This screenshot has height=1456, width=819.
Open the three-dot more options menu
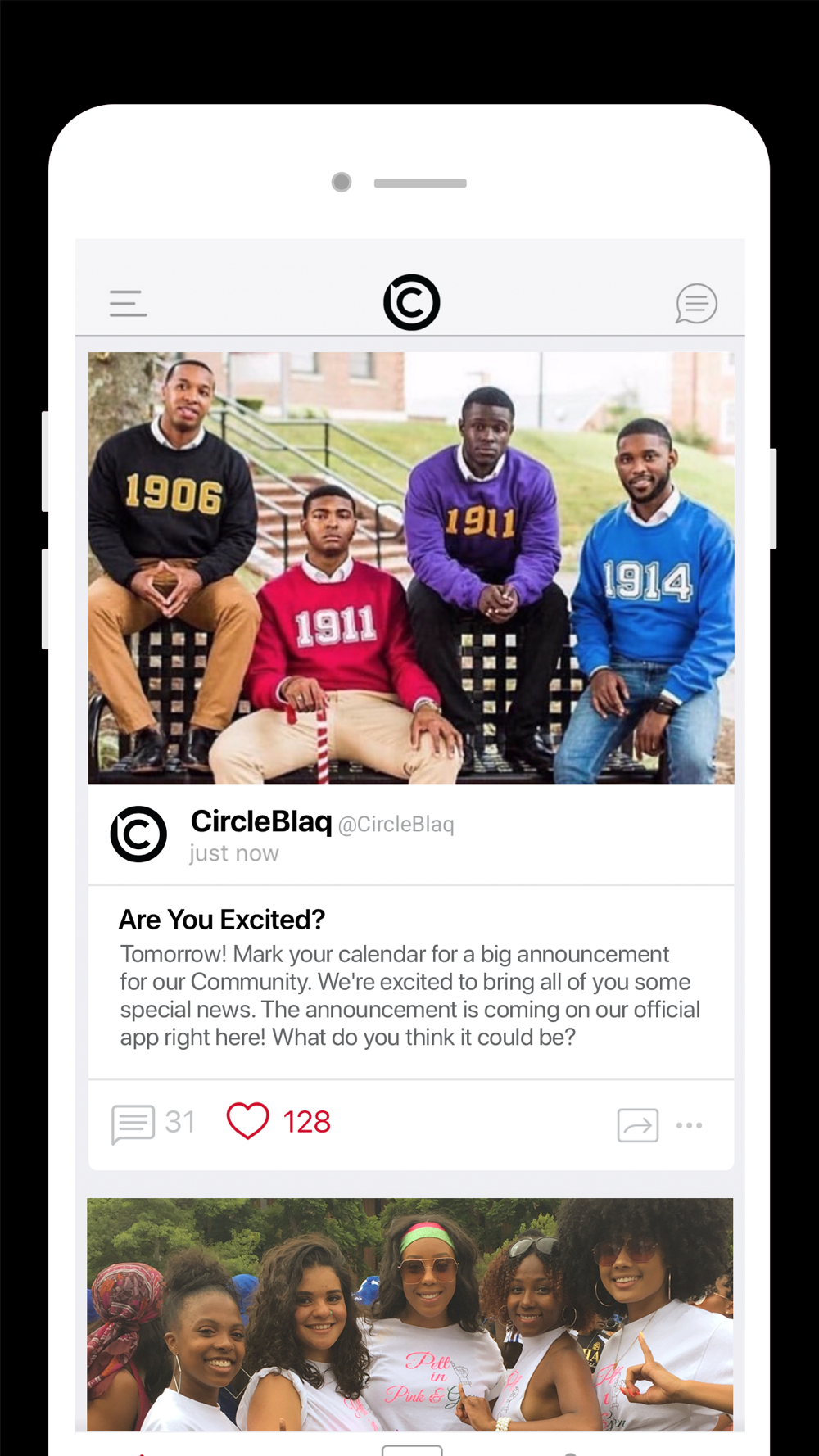click(690, 1125)
